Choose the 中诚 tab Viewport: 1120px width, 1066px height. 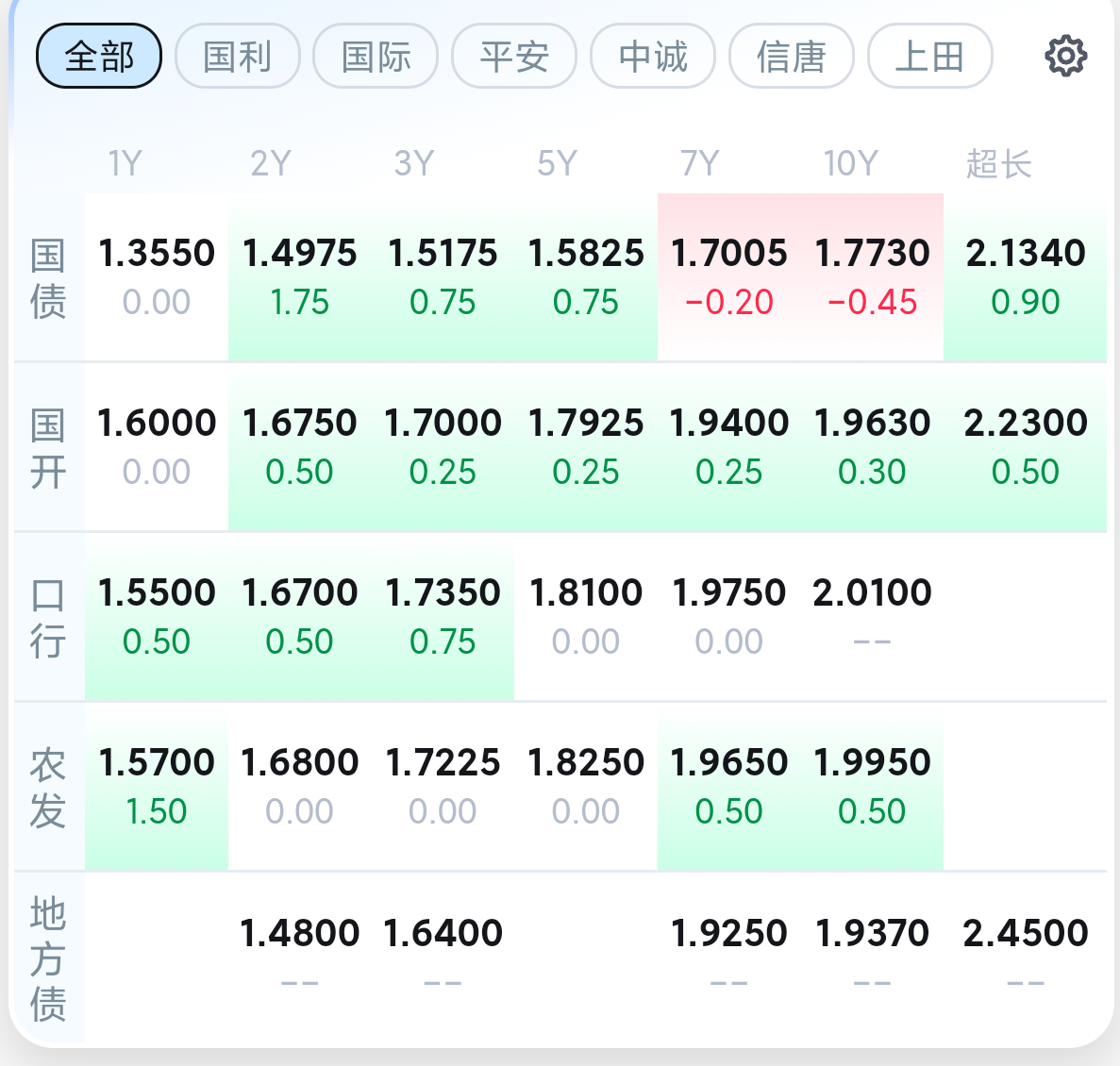653,57
